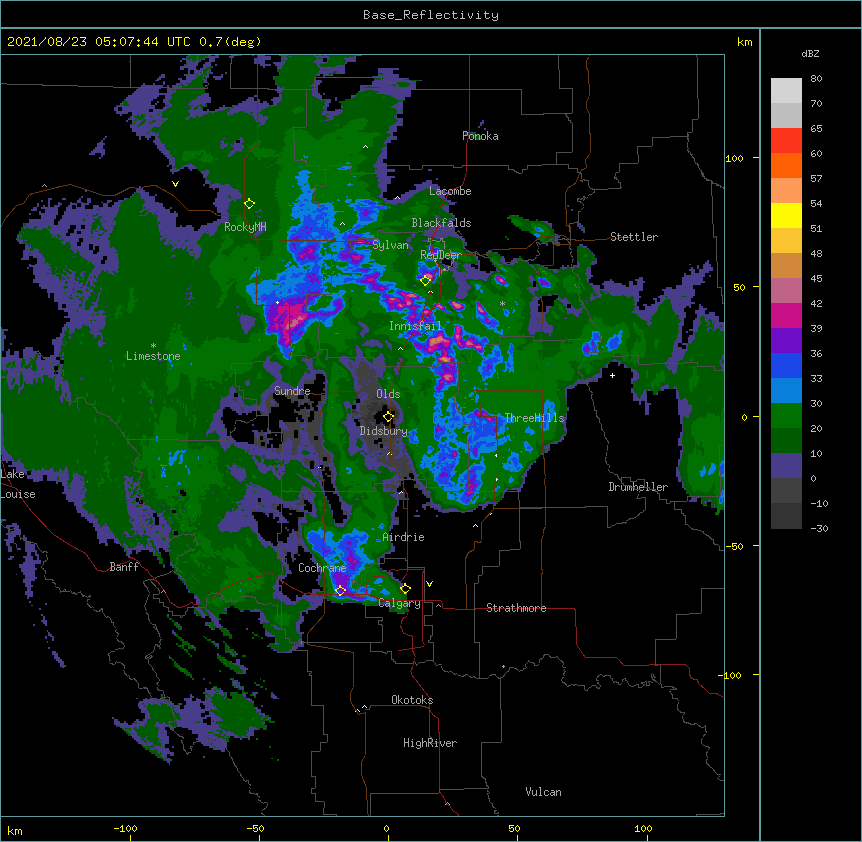Click the Limestone label
The width and height of the screenshot is (862, 842).
(153, 356)
